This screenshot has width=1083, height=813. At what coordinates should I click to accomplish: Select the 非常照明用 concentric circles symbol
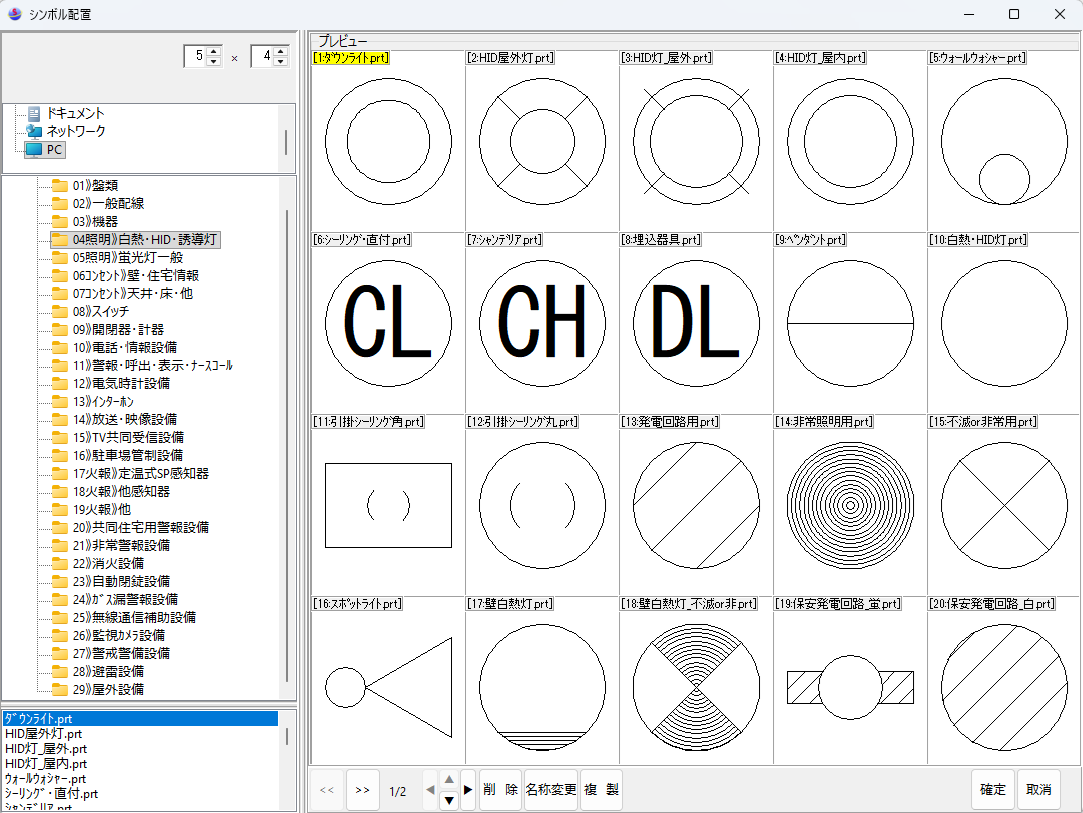click(850, 506)
